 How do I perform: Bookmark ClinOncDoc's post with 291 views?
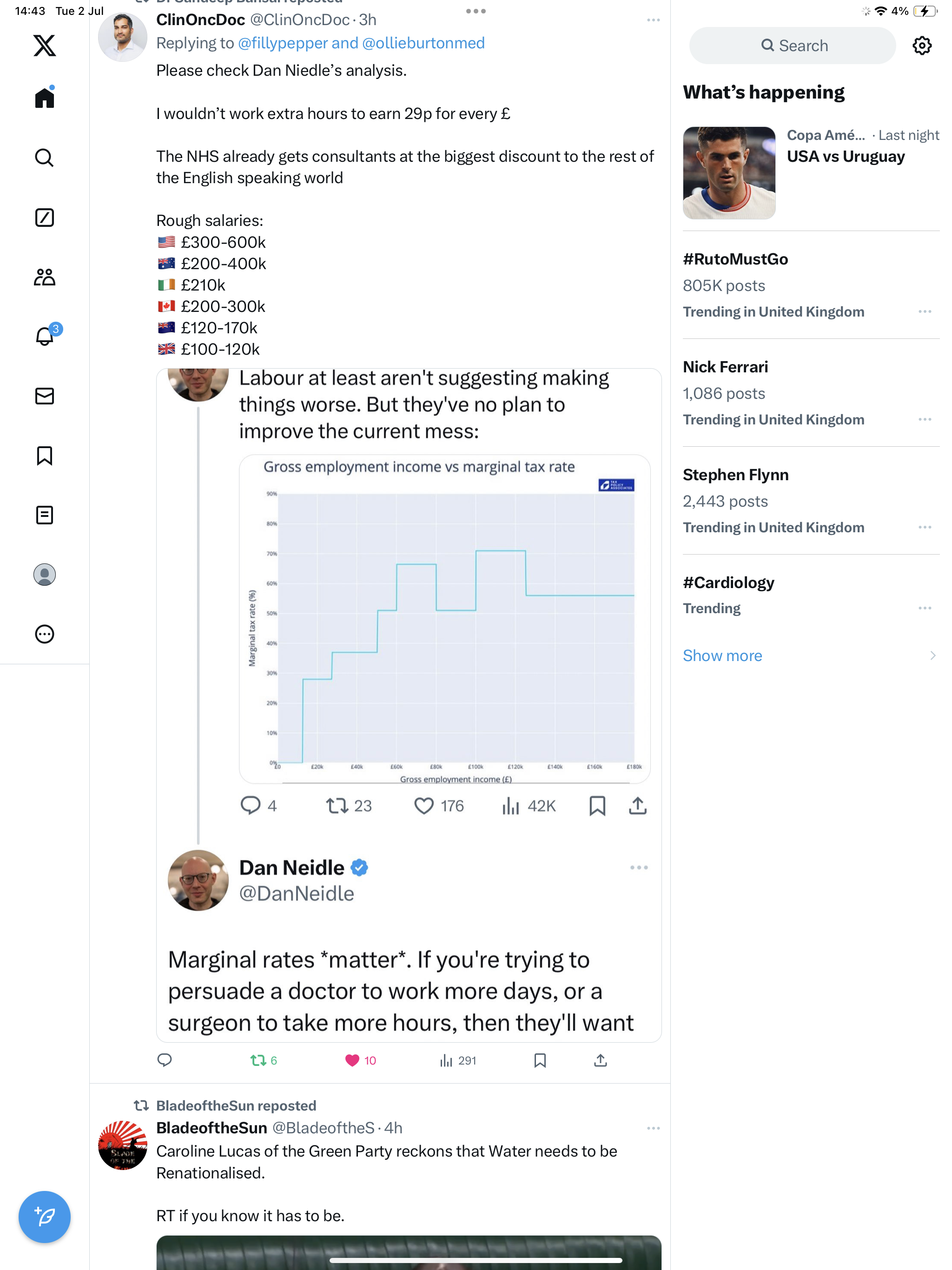540,1060
